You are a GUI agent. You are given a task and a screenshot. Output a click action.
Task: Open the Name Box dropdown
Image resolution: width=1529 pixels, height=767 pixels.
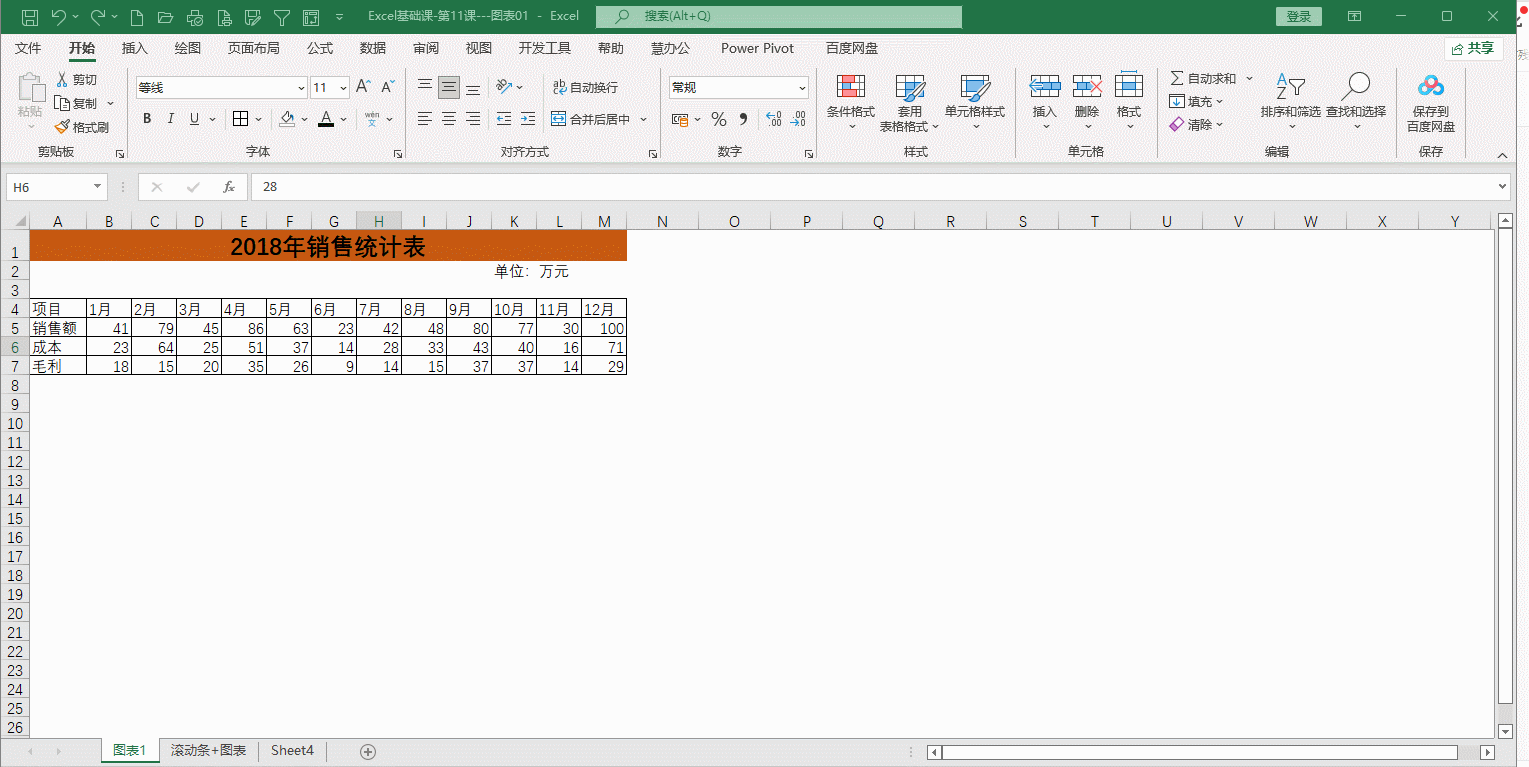pos(98,187)
